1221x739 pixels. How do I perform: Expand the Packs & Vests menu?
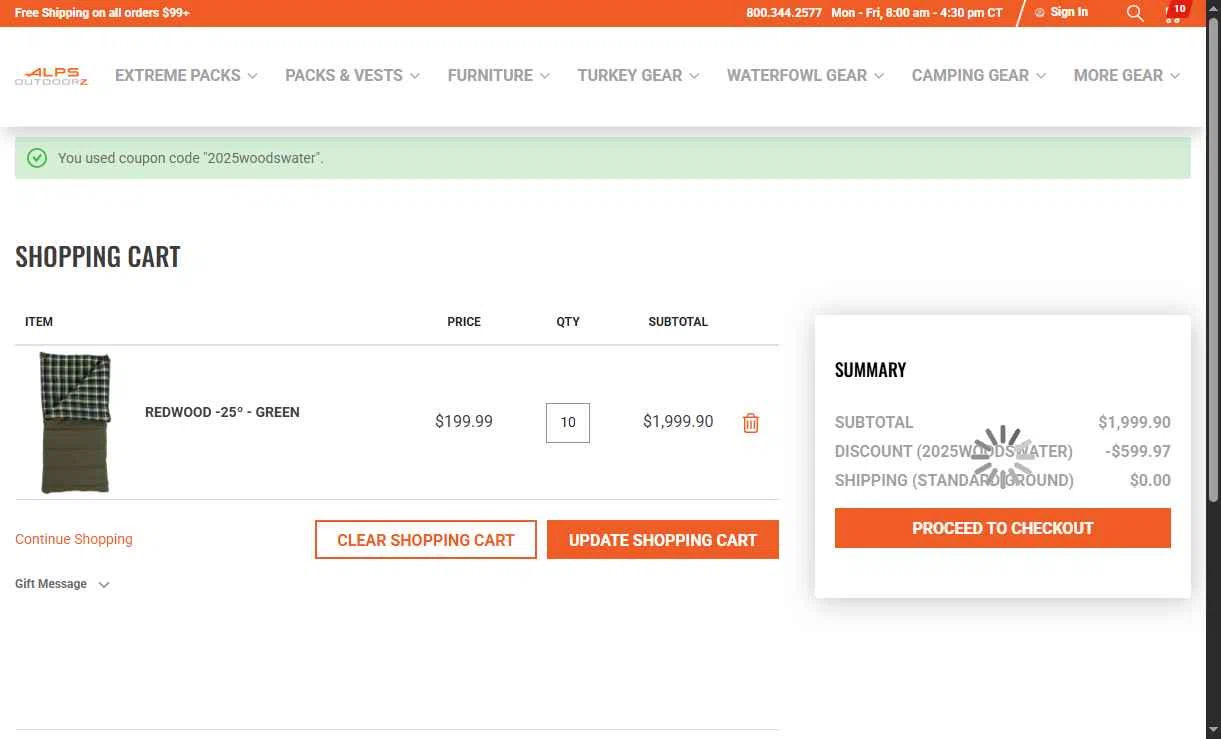point(352,75)
